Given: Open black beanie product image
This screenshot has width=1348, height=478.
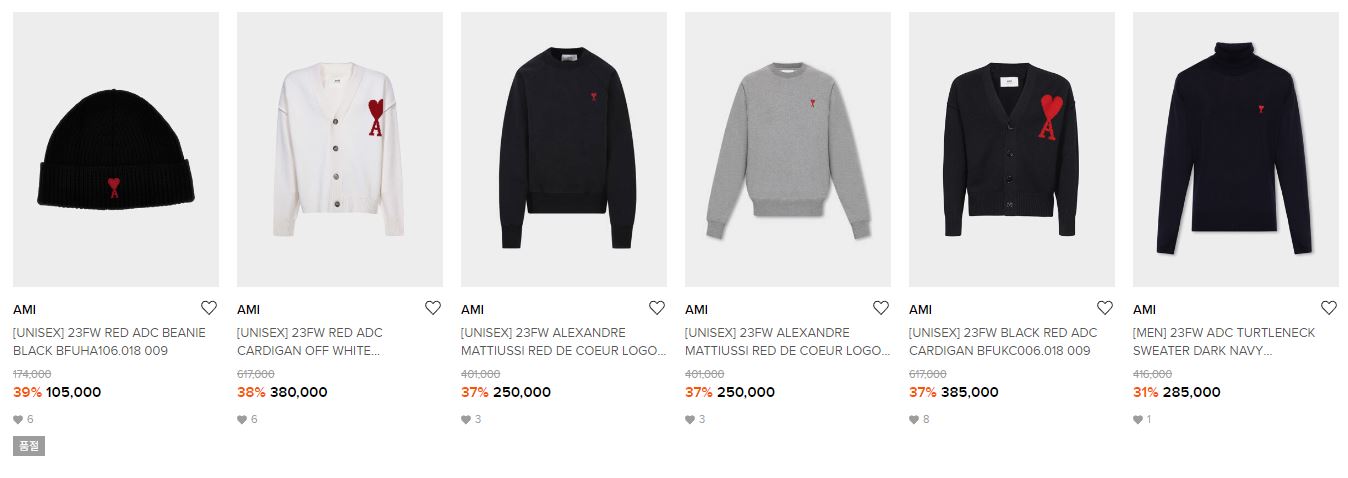Looking at the screenshot, I should click(x=116, y=149).
